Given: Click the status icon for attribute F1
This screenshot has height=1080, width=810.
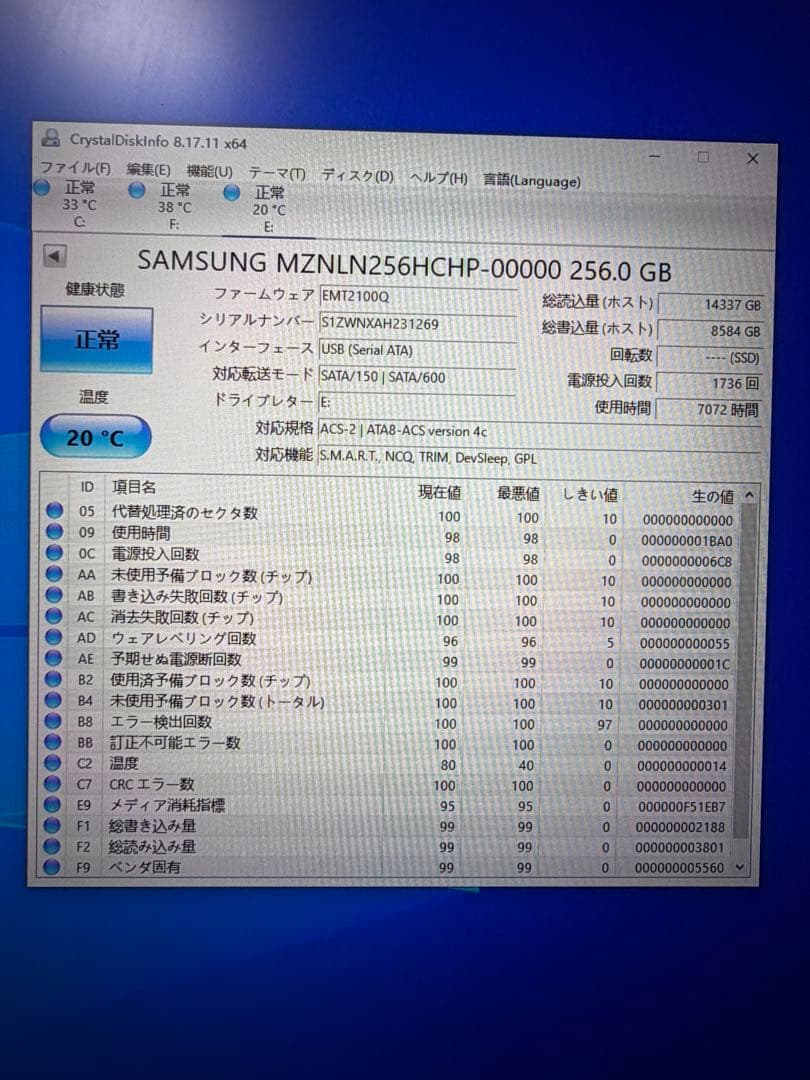Looking at the screenshot, I should [52, 824].
